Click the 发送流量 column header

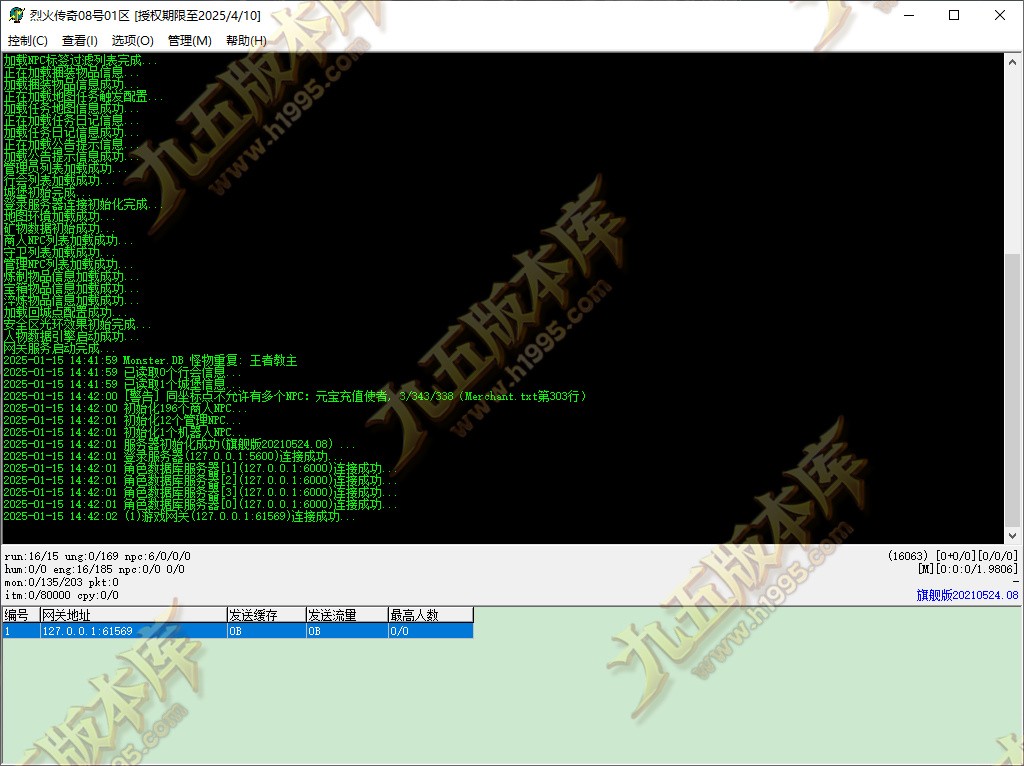(x=347, y=614)
